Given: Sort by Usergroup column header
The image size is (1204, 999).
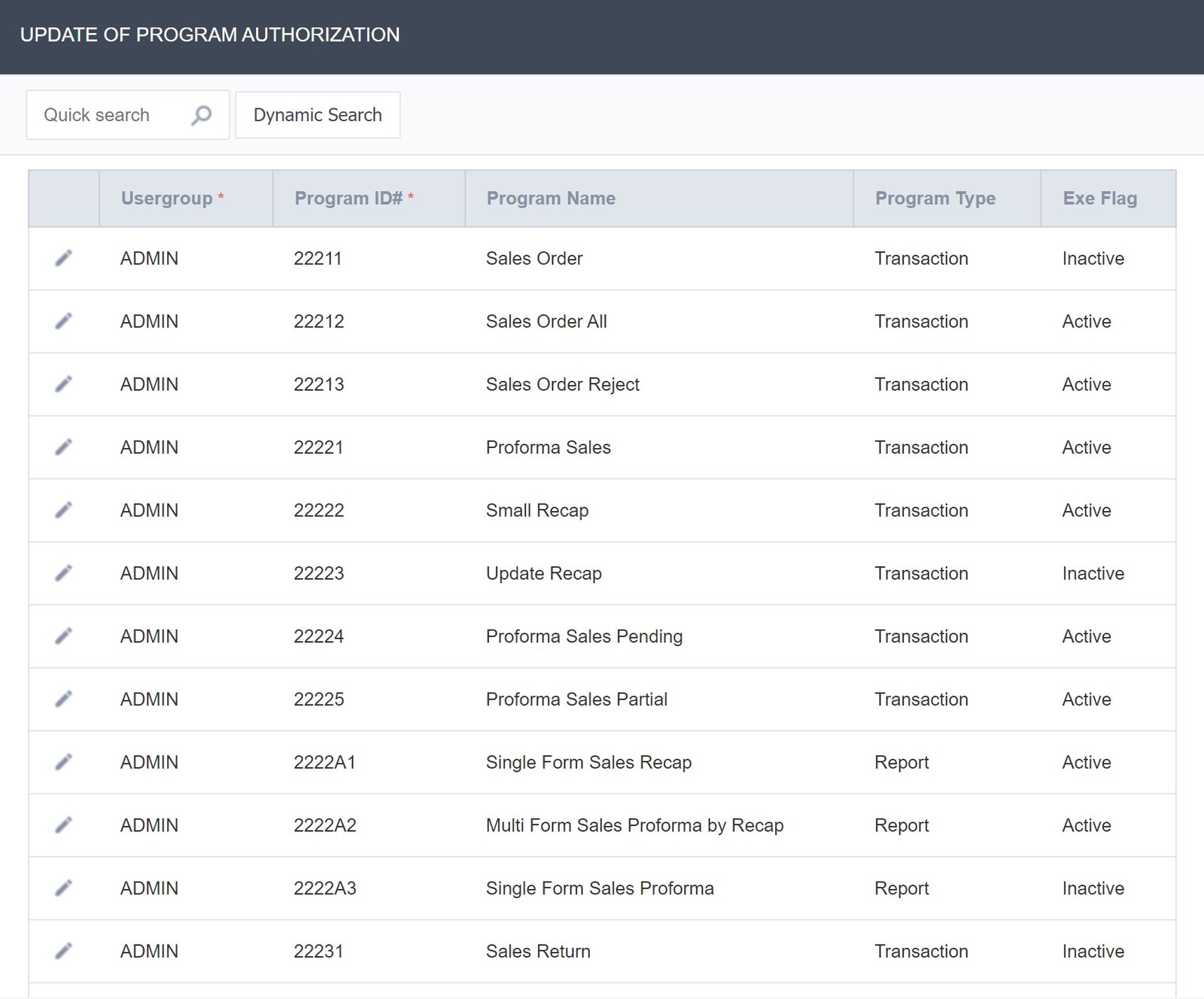Looking at the screenshot, I should click(x=167, y=199).
